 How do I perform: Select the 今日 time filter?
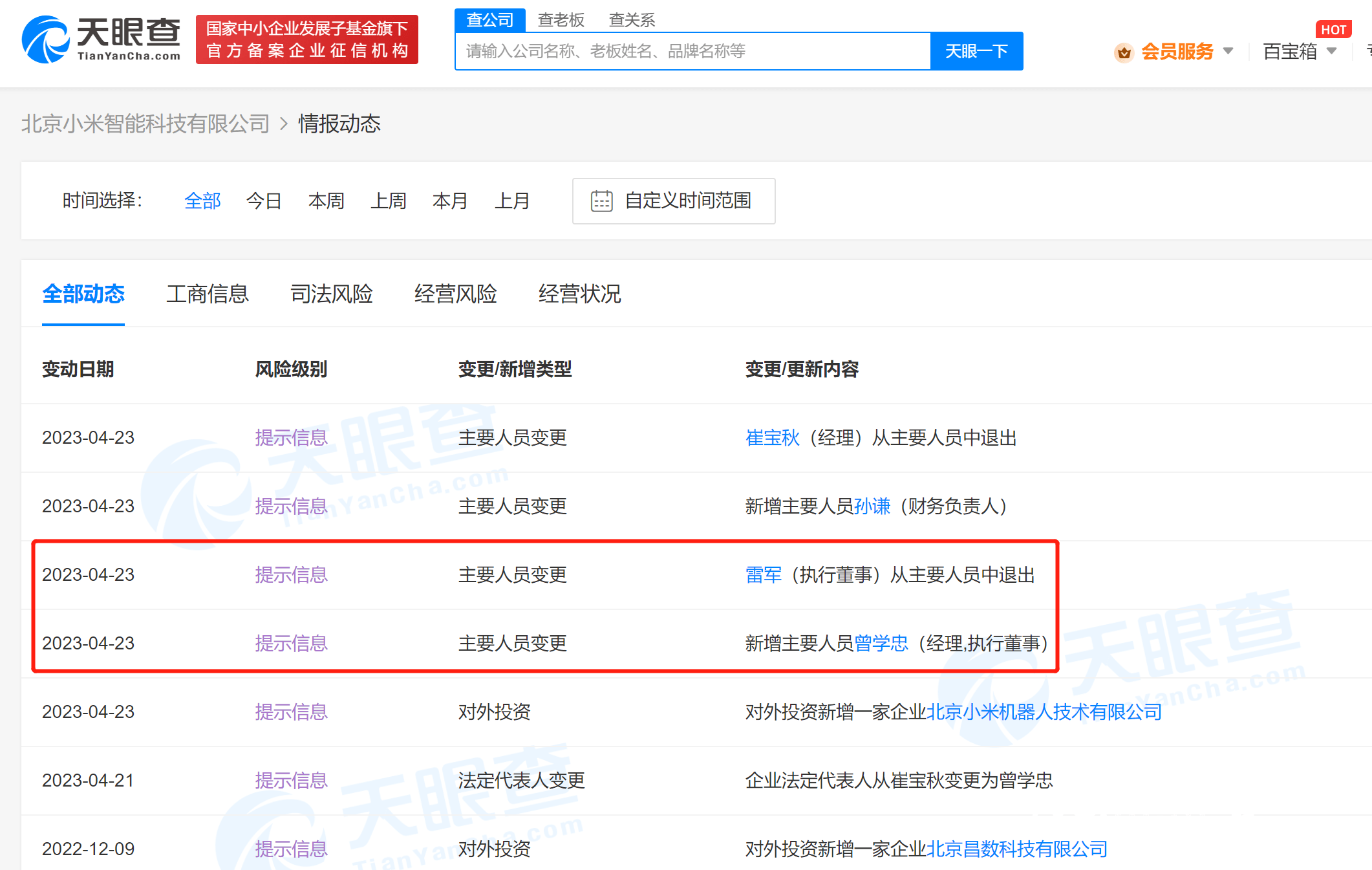[264, 201]
